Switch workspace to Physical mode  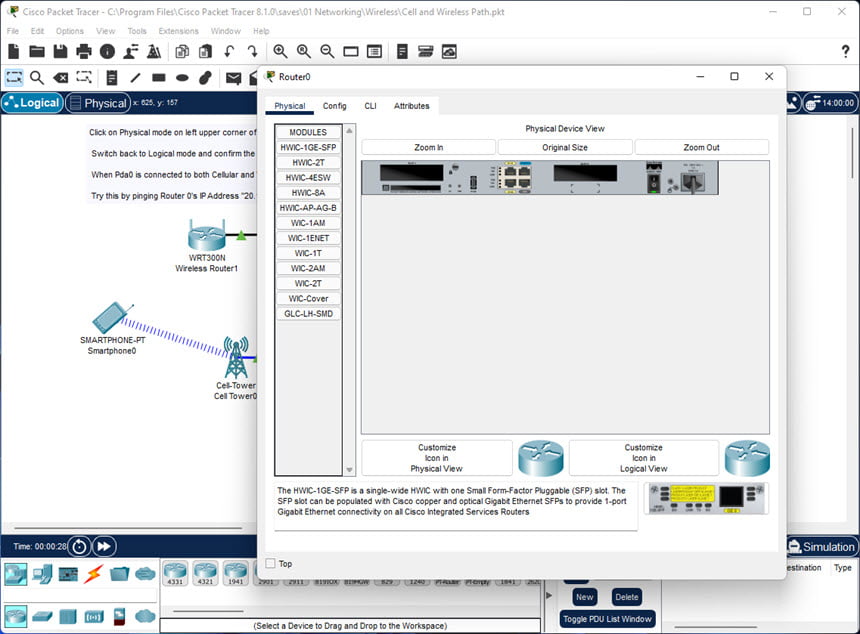point(98,103)
